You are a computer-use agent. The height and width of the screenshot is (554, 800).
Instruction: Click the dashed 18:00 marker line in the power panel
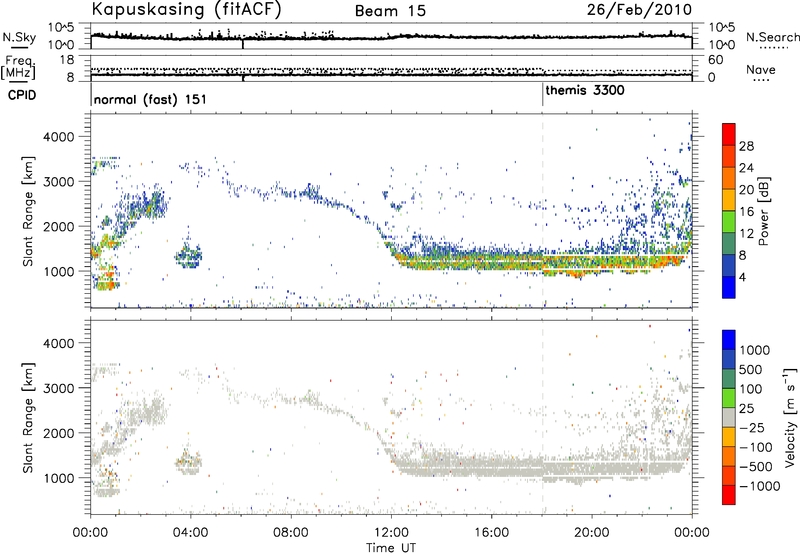tap(542, 210)
